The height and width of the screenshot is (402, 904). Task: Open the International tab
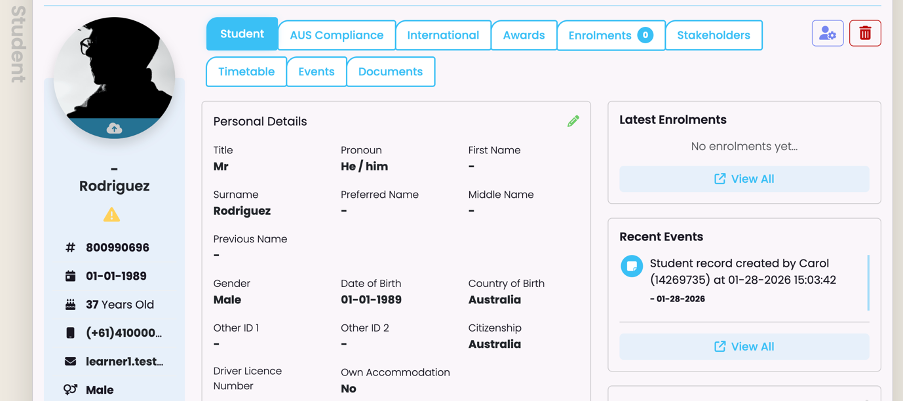point(443,35)
